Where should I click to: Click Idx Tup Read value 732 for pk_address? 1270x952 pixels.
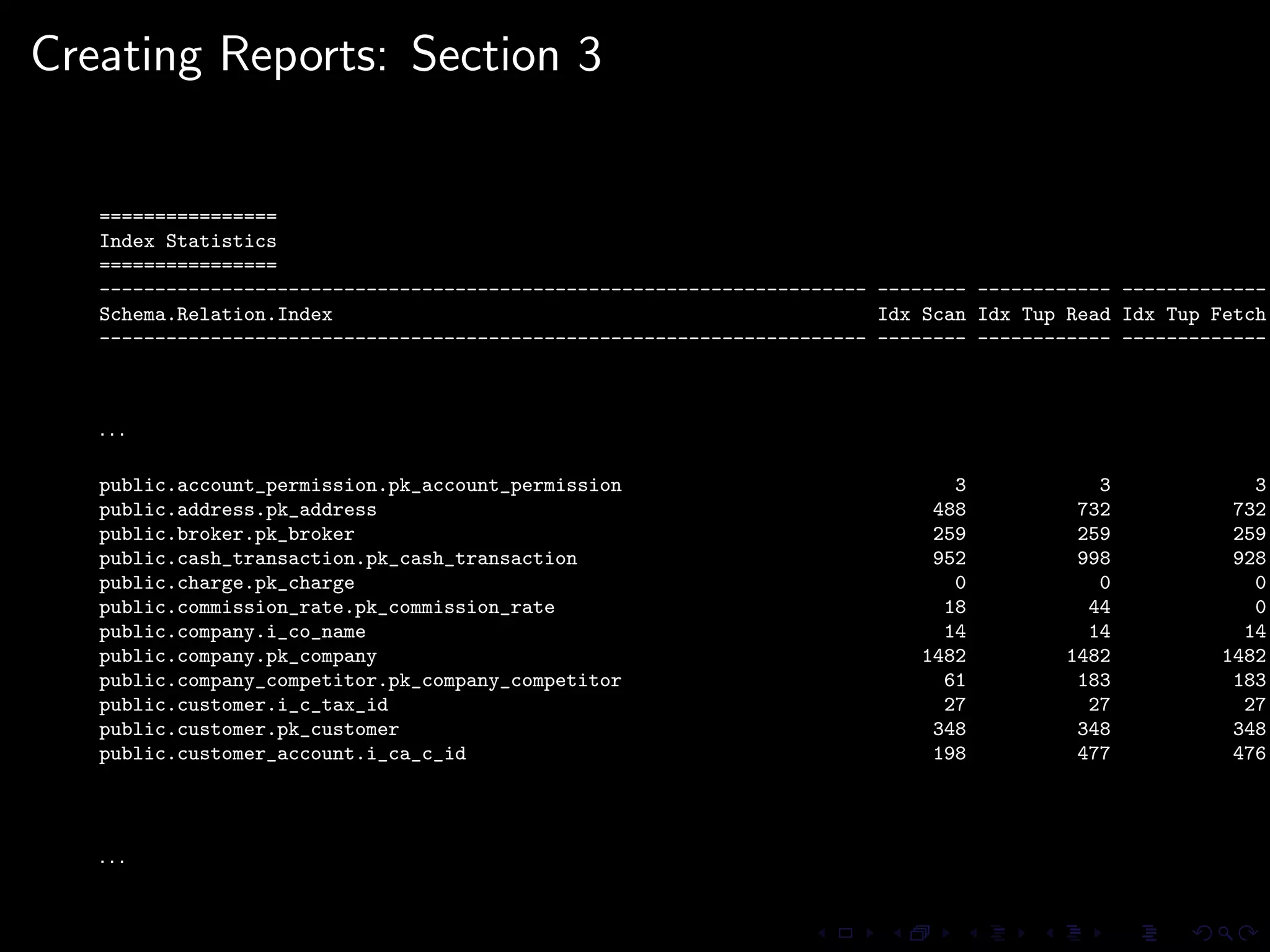(x=1094, y=509)
